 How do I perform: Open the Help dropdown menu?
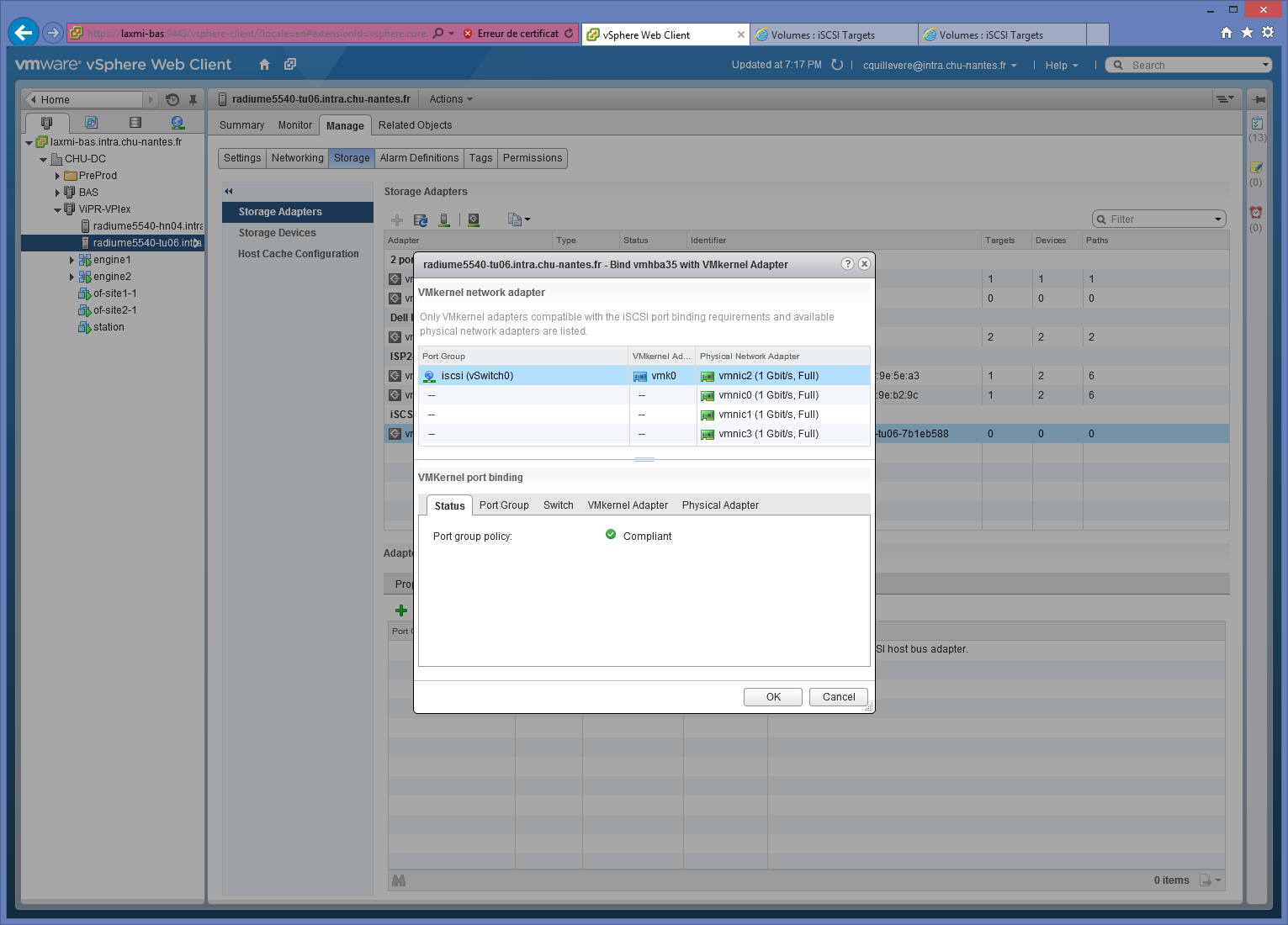1061,66
